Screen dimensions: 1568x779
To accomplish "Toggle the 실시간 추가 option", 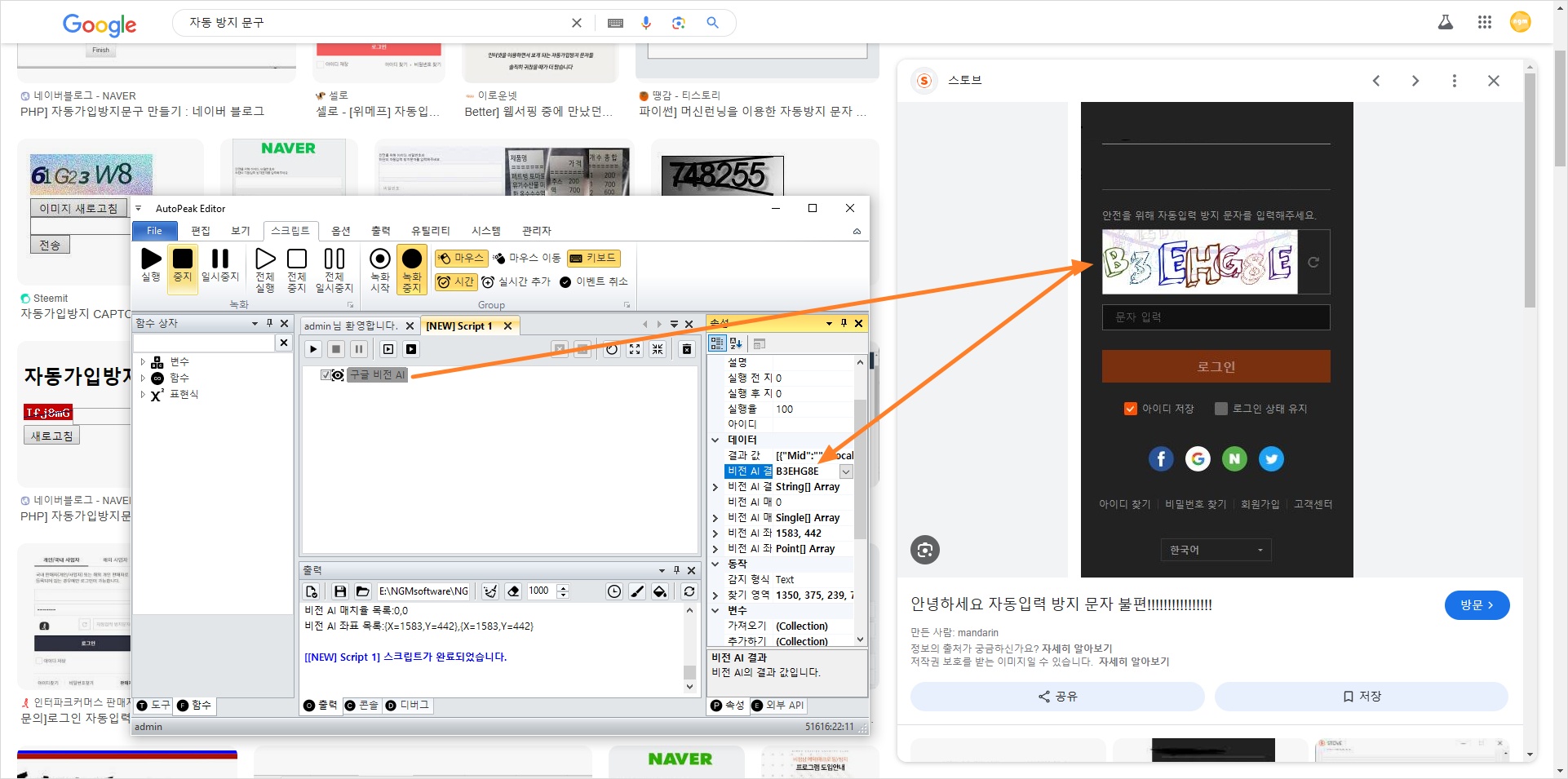I will (516, 281).
